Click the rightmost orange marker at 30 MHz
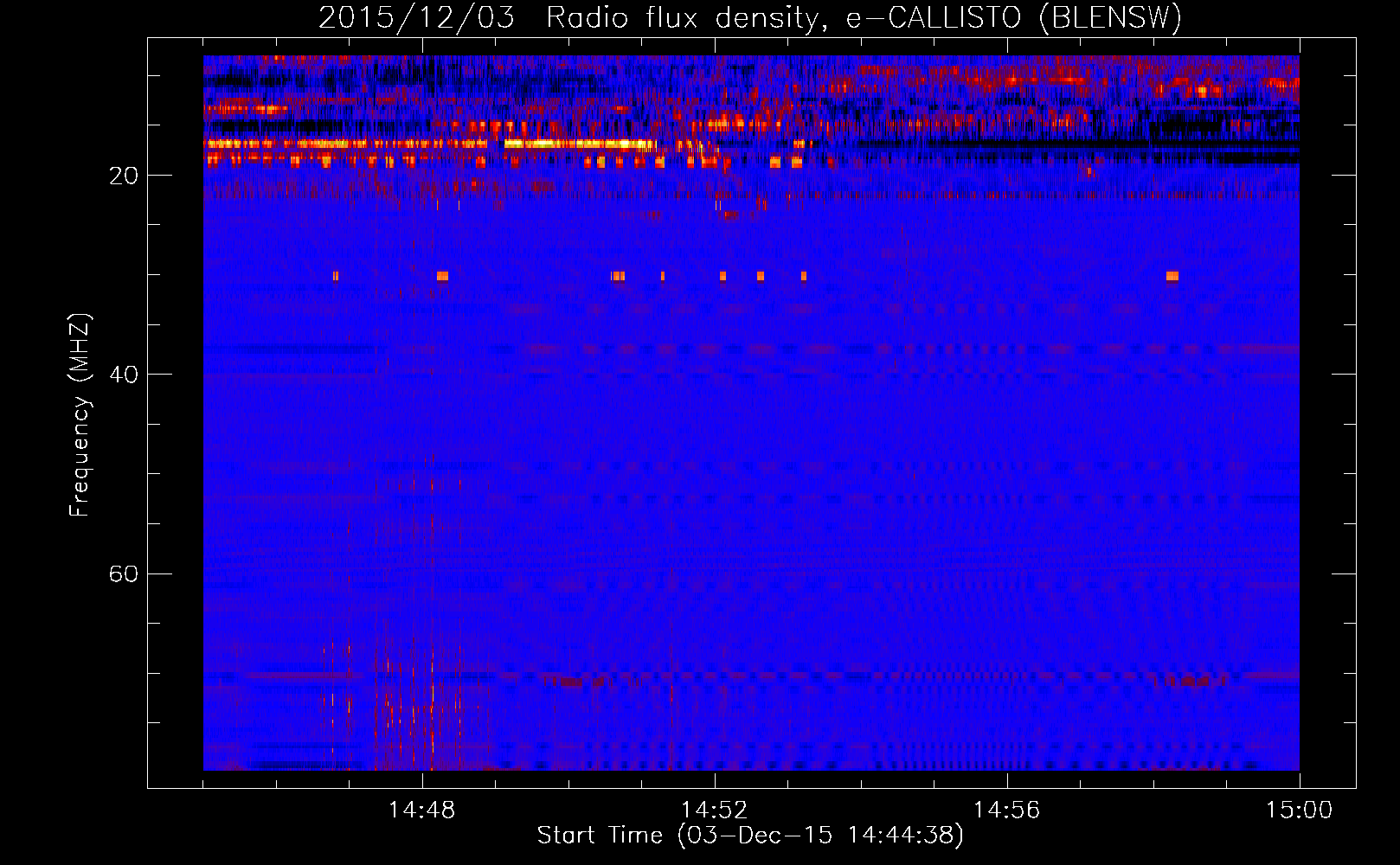 click(1172, 276)
